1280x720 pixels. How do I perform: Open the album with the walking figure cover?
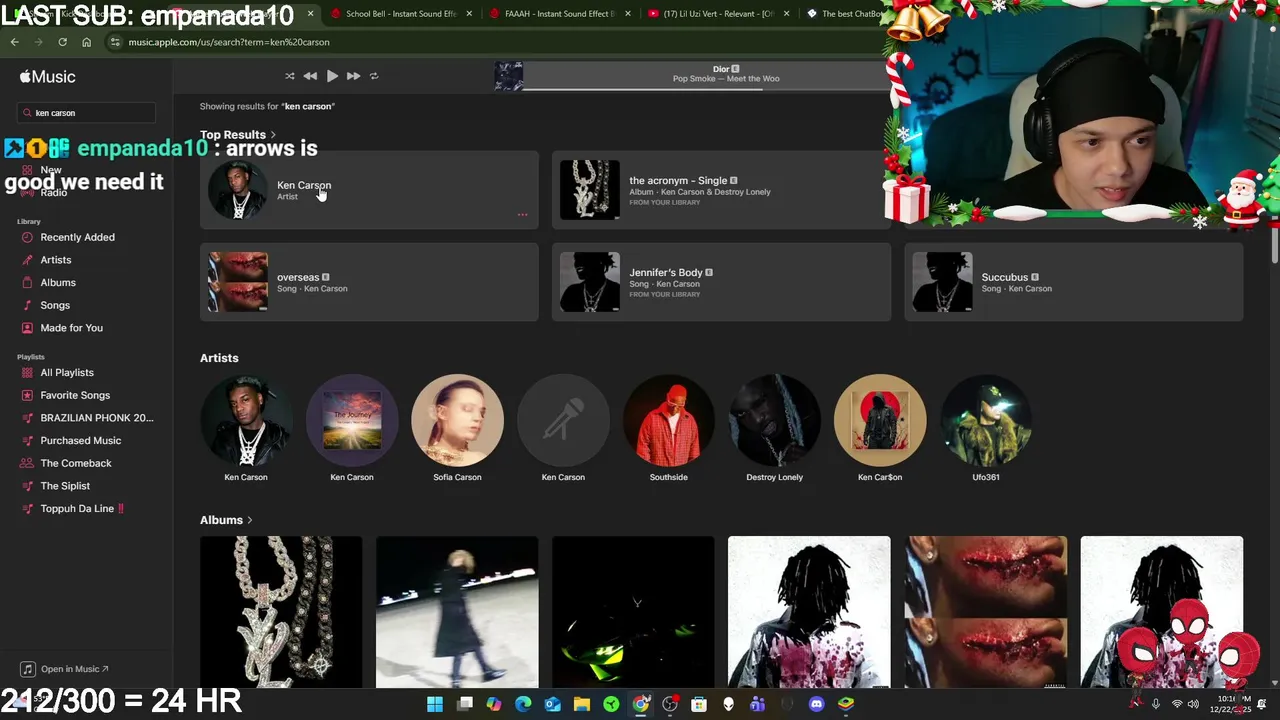457,612
